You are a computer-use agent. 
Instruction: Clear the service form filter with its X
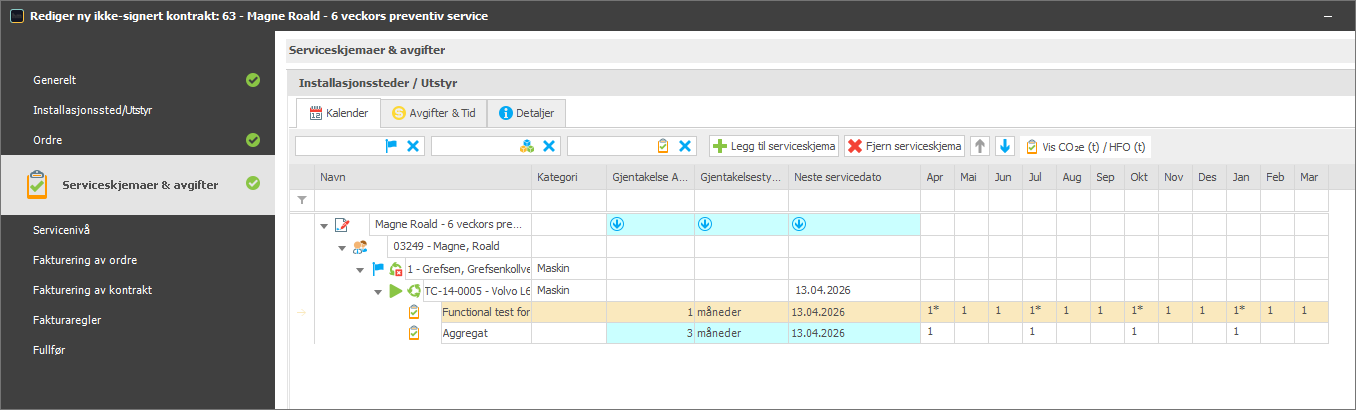click(x=685, y=146)
